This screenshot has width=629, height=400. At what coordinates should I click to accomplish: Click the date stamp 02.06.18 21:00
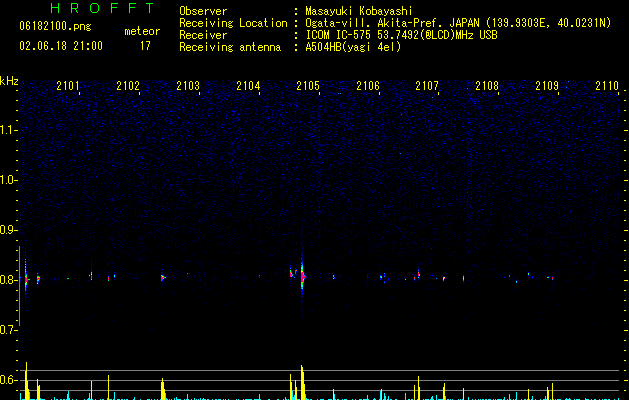click(x=61, y=46)
